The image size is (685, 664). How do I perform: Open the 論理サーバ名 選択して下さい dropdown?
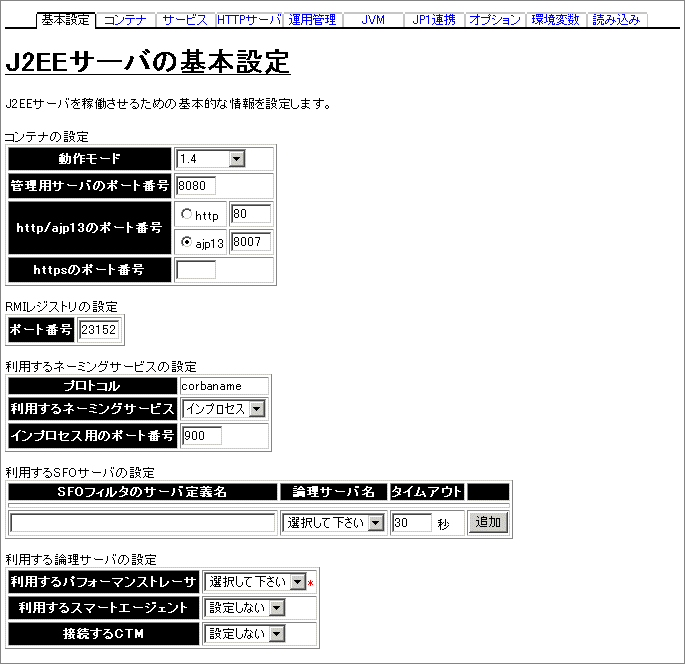click(x=334, y=523)
